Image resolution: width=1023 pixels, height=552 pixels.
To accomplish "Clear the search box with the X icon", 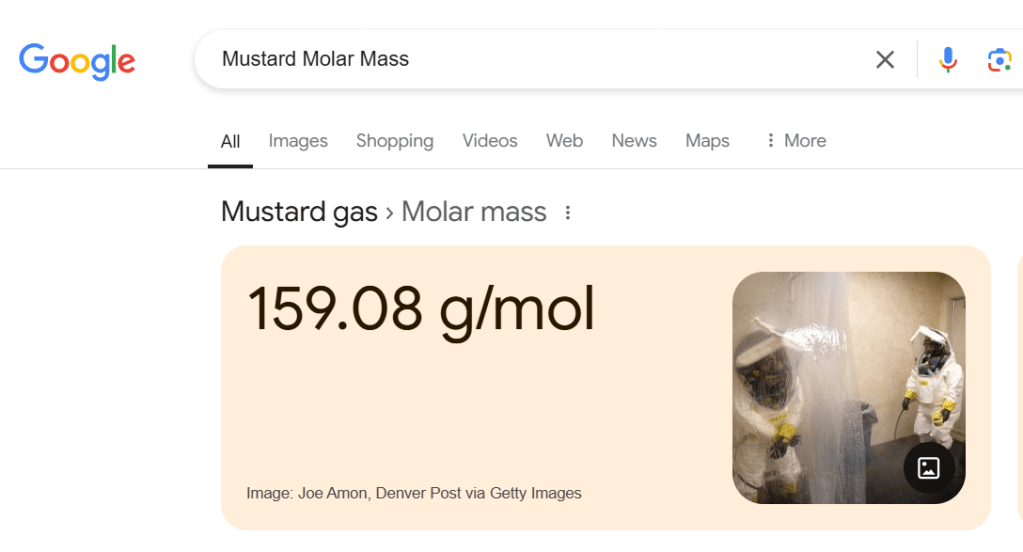I will (885, 60).
